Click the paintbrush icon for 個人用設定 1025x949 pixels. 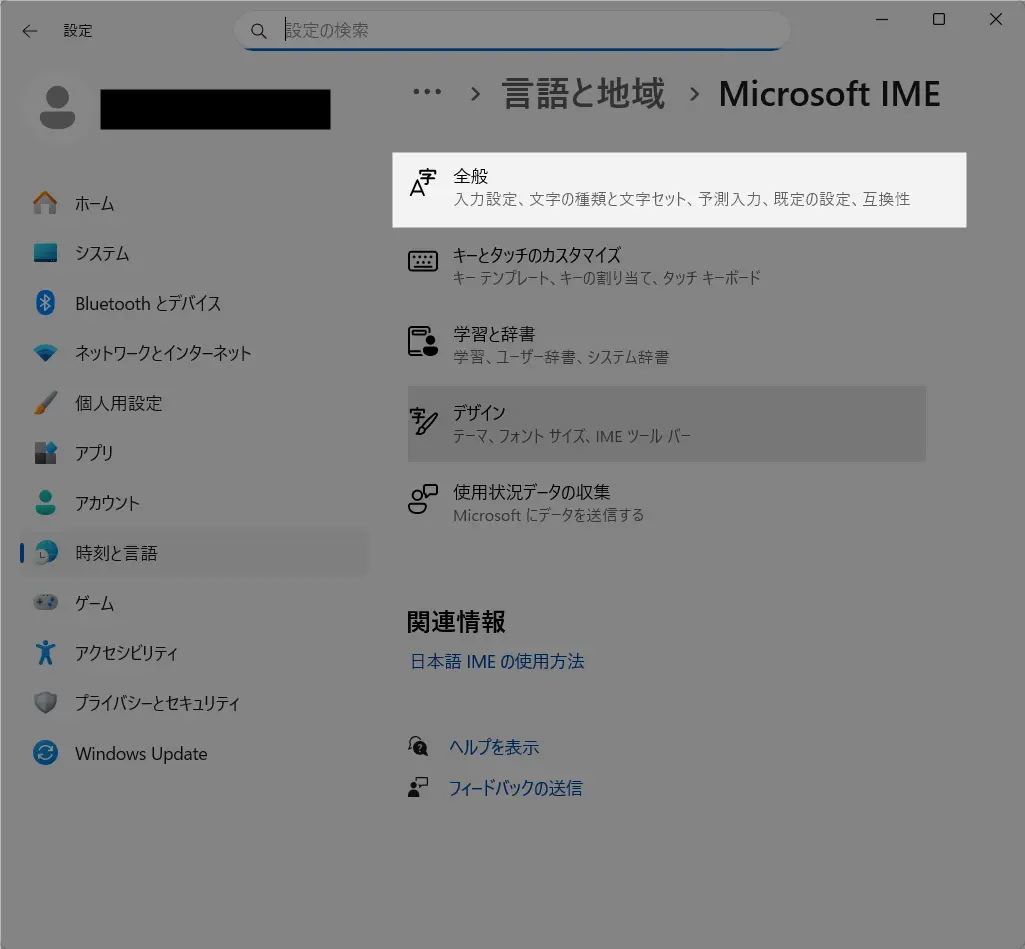coord(45,403)
